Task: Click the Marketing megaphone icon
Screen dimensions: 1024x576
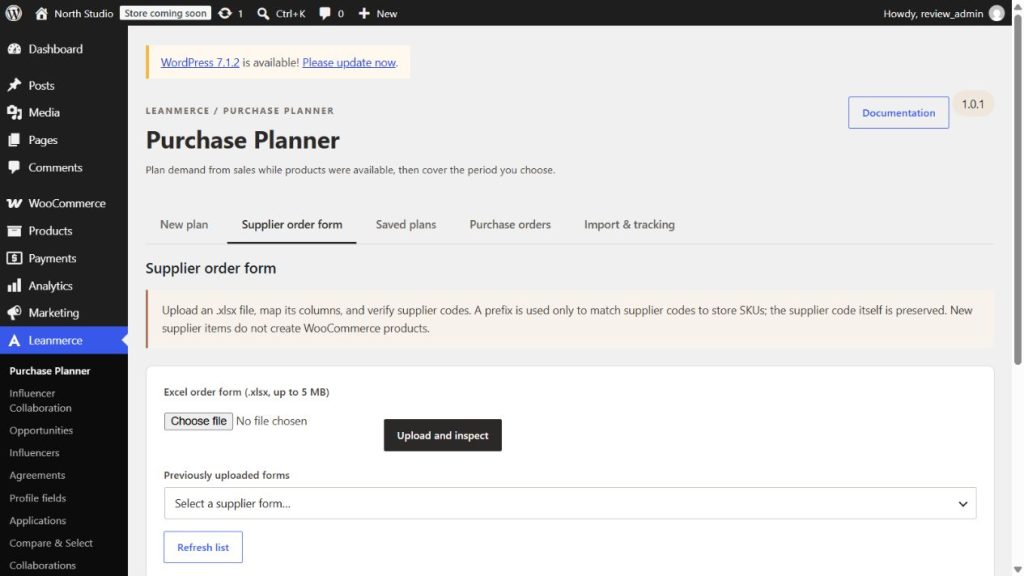Action: click(14, 313)
